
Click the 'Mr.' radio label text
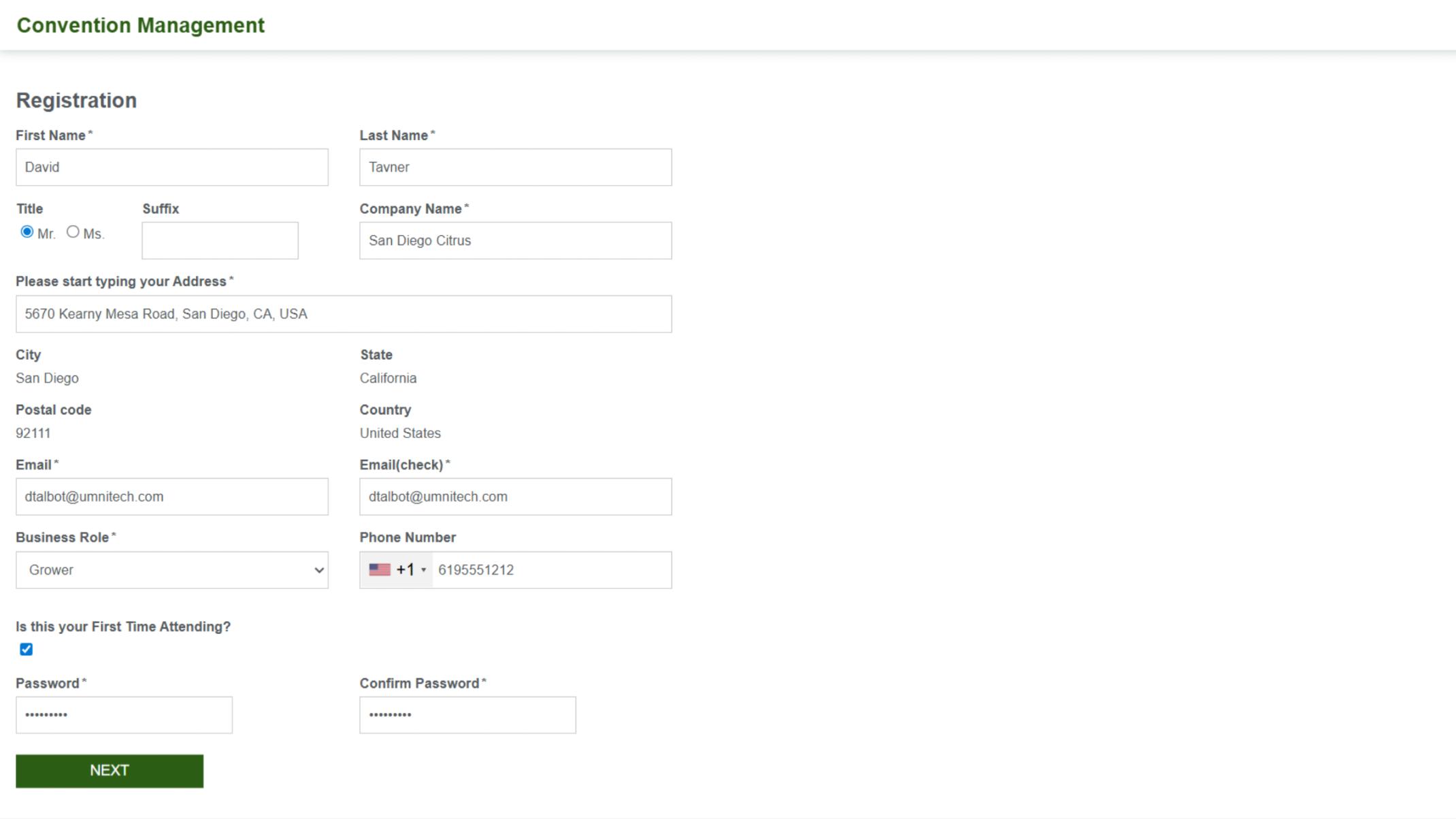click(46, 234)
